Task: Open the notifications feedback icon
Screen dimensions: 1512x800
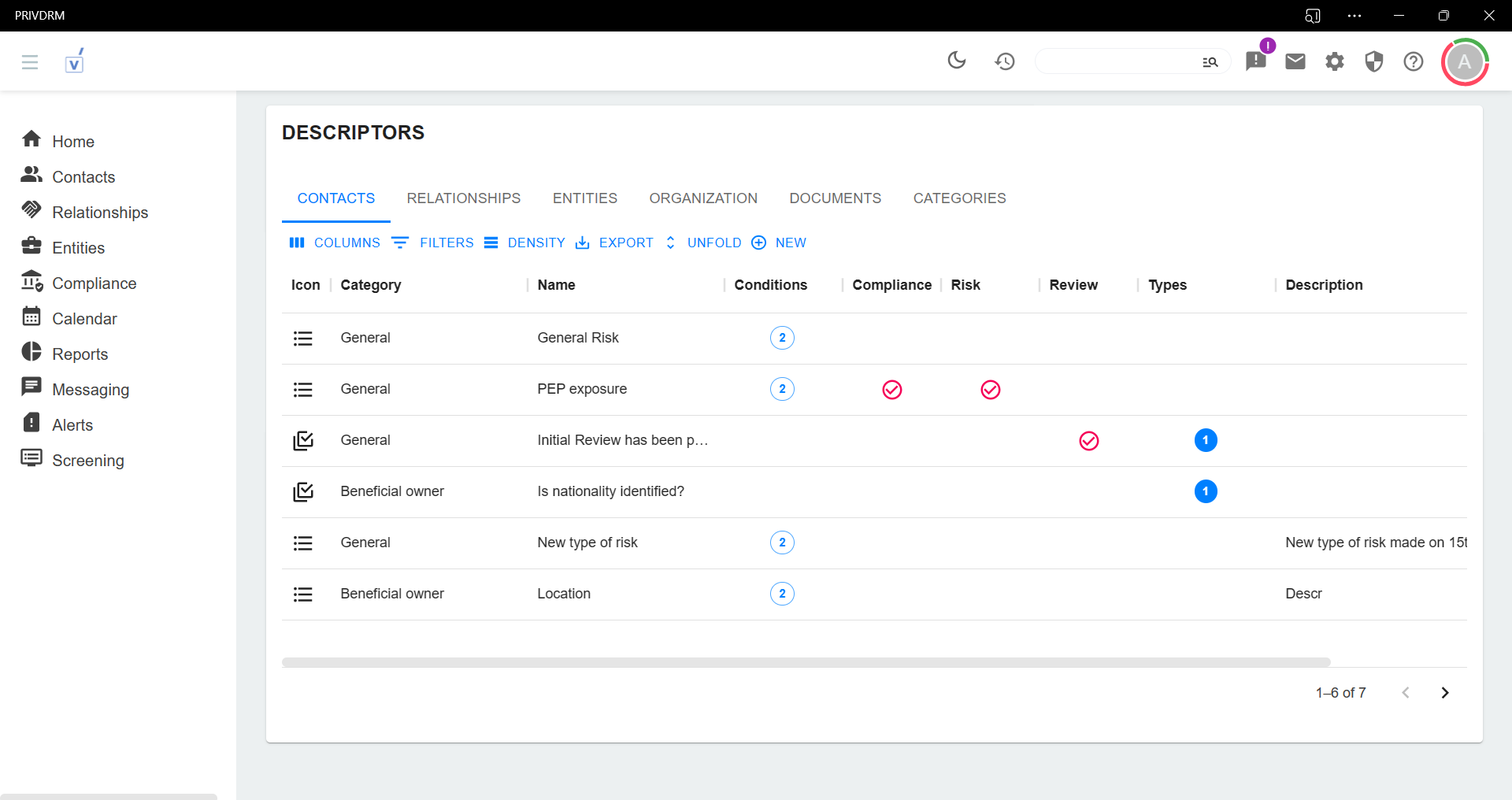Action: [1256, 61]
